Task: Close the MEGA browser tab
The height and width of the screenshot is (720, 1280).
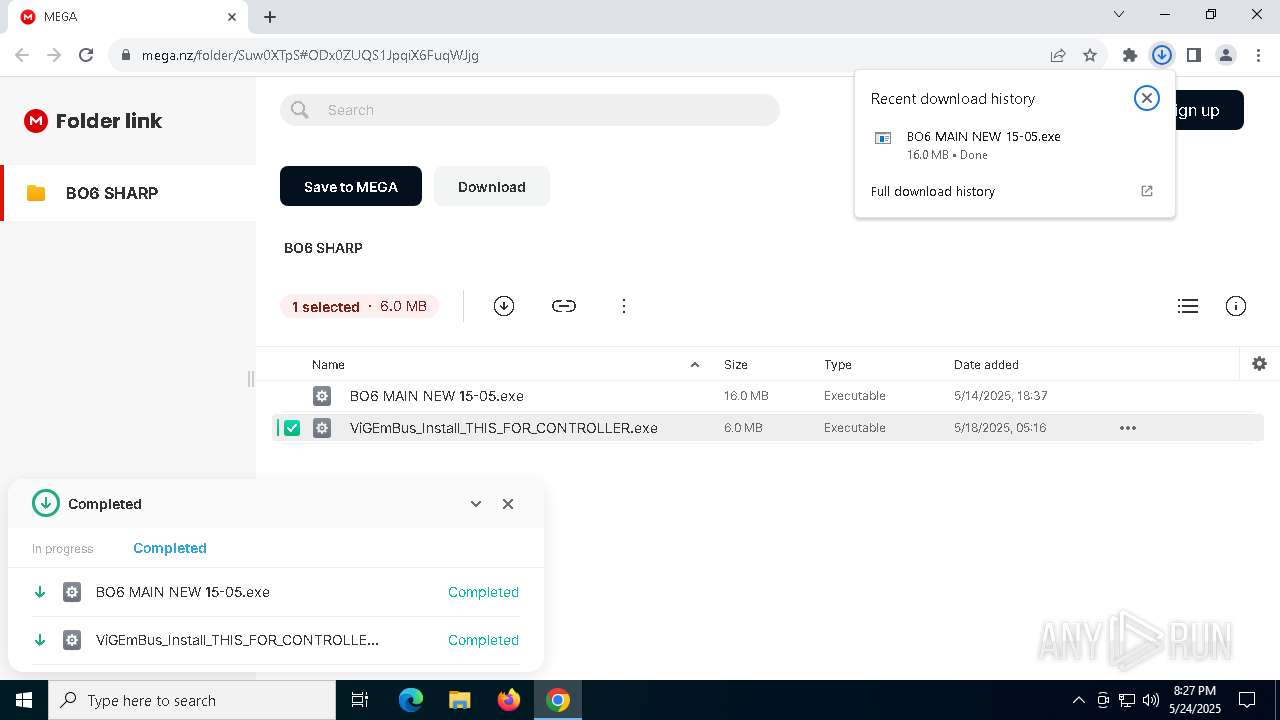Action: pyautogui.click(x=232, y=16)
